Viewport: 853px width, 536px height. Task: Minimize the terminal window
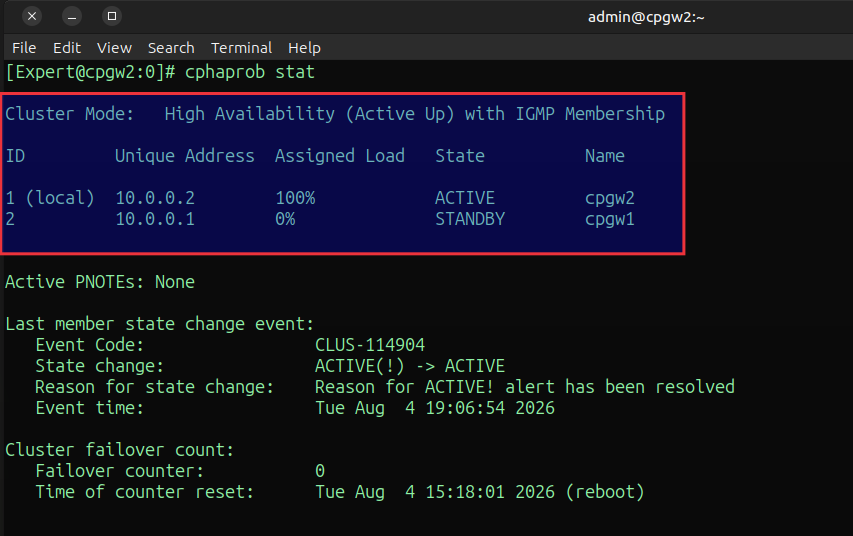pos(72,16)
